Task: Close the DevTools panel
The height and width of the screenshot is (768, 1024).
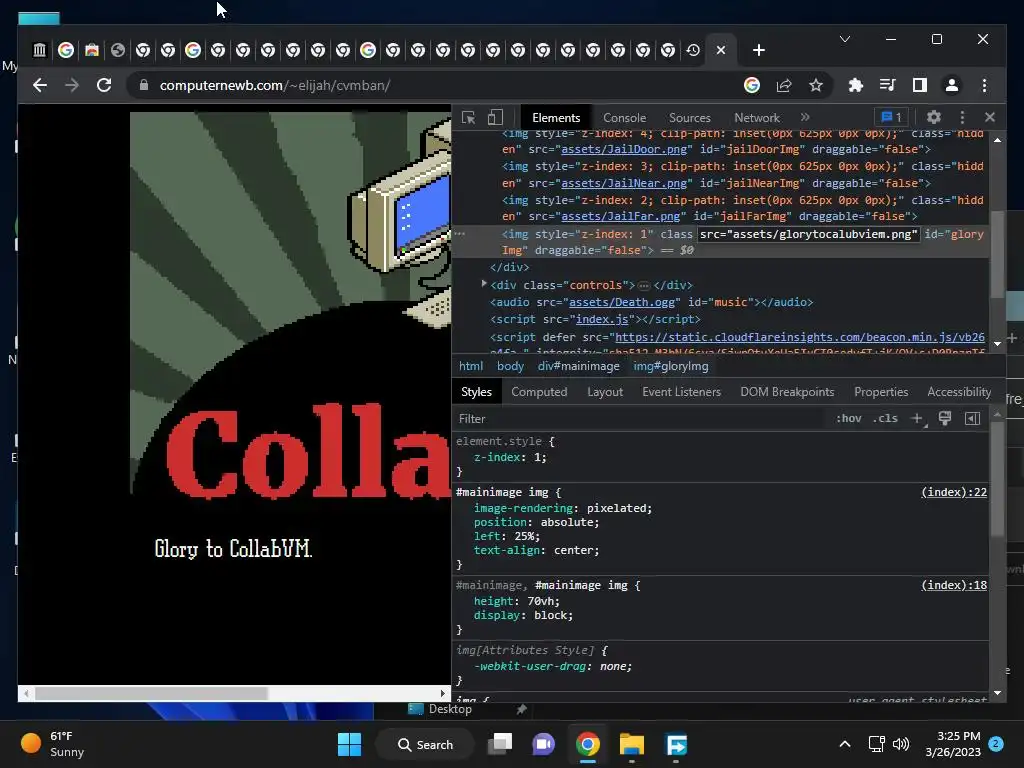Action: pos(990,118)
